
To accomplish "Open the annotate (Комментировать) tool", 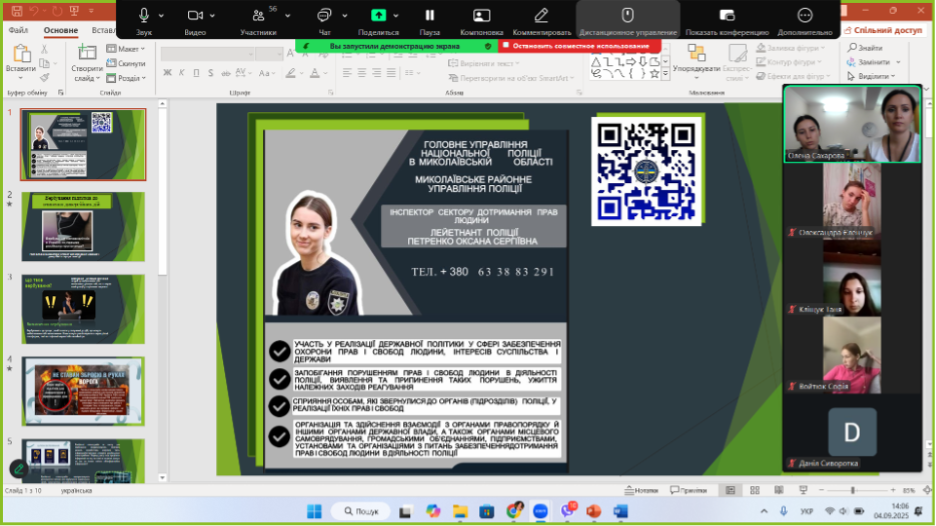I will click(541, 16).
